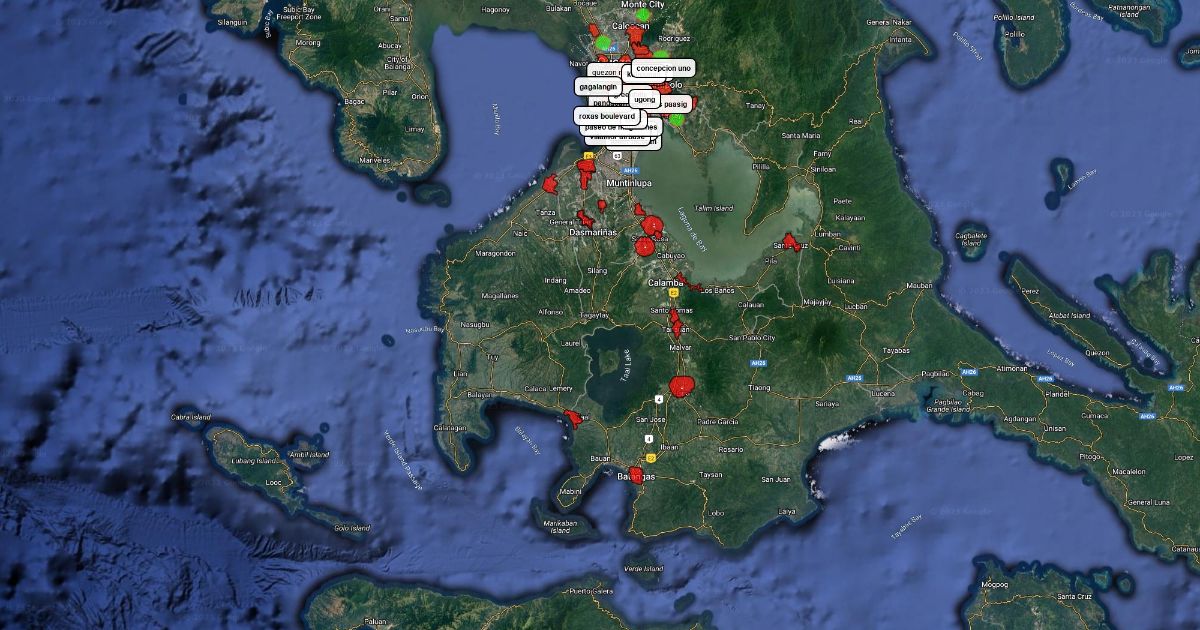Select the green marker below the paasig label
Viewport: 1200px width, 630px height.
click(676, 119)
